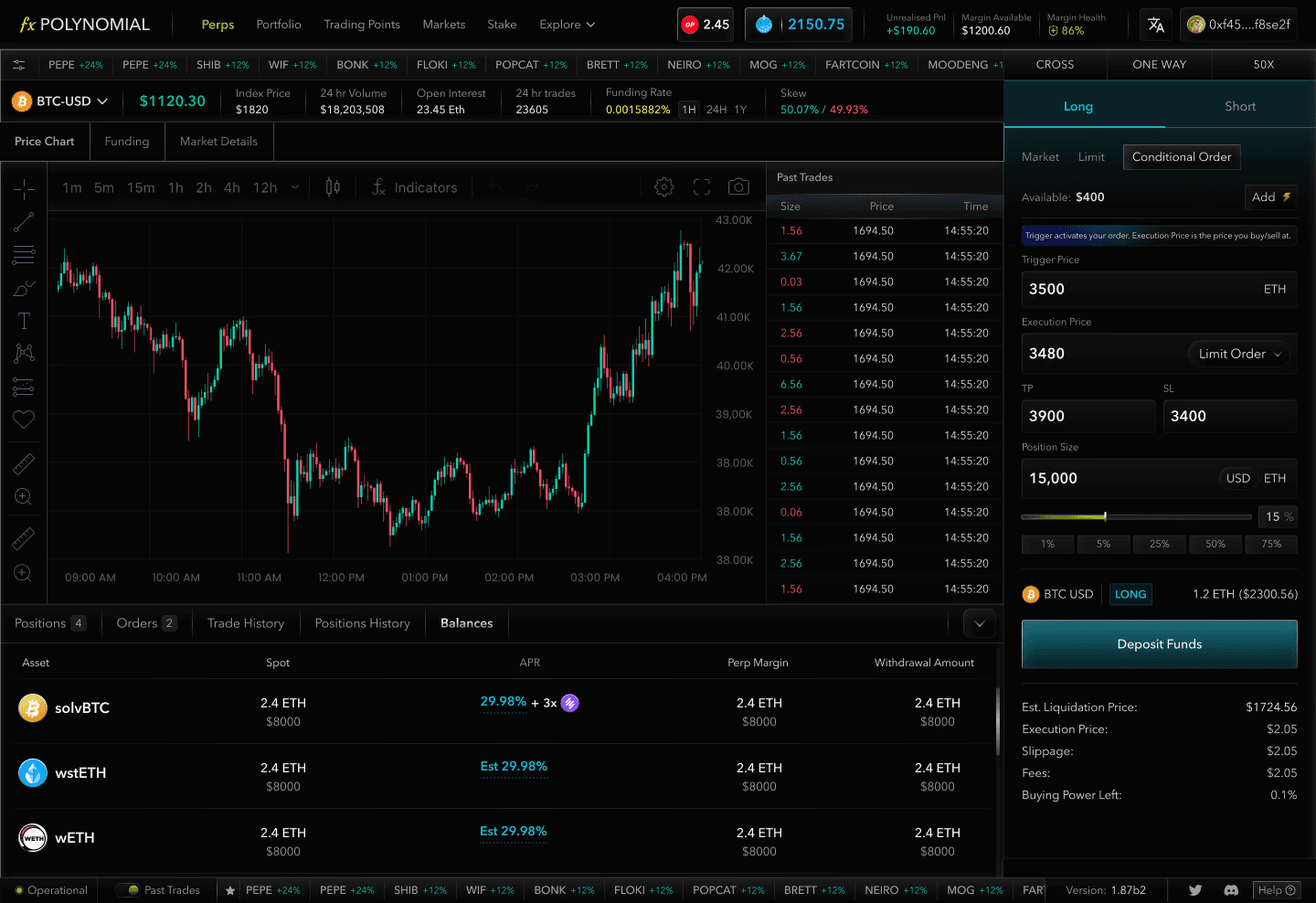Screen dimensions: 1316x903
Task: Select the pattern drawing tool
Action: (24, 354)
